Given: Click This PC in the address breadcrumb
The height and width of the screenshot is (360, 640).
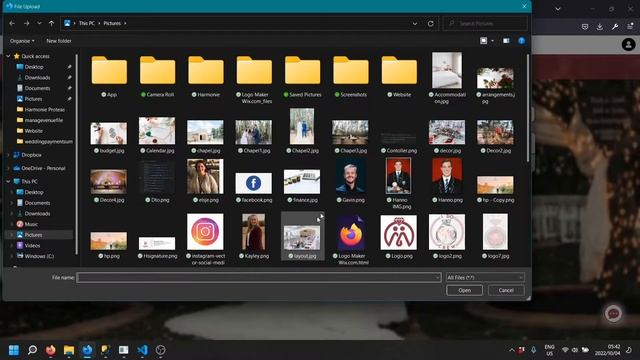Looking at the screenshot, I should pyautogui.click(x=87, y=24).
